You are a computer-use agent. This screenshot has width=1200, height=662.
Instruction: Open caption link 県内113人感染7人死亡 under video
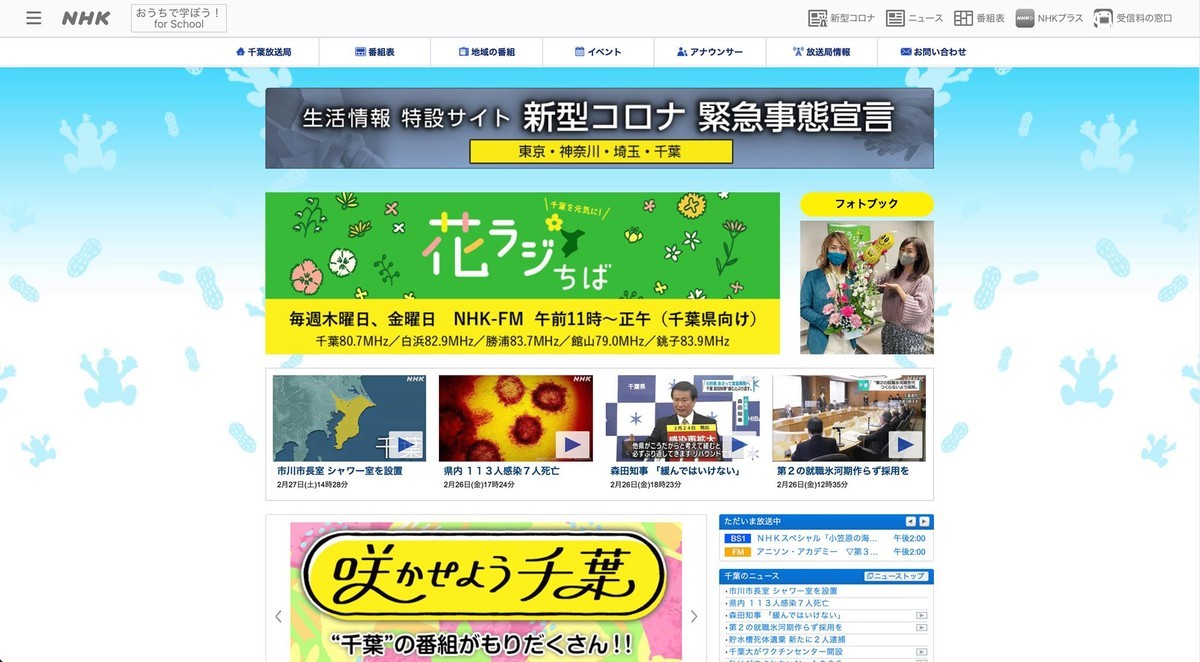coord(502,470)
